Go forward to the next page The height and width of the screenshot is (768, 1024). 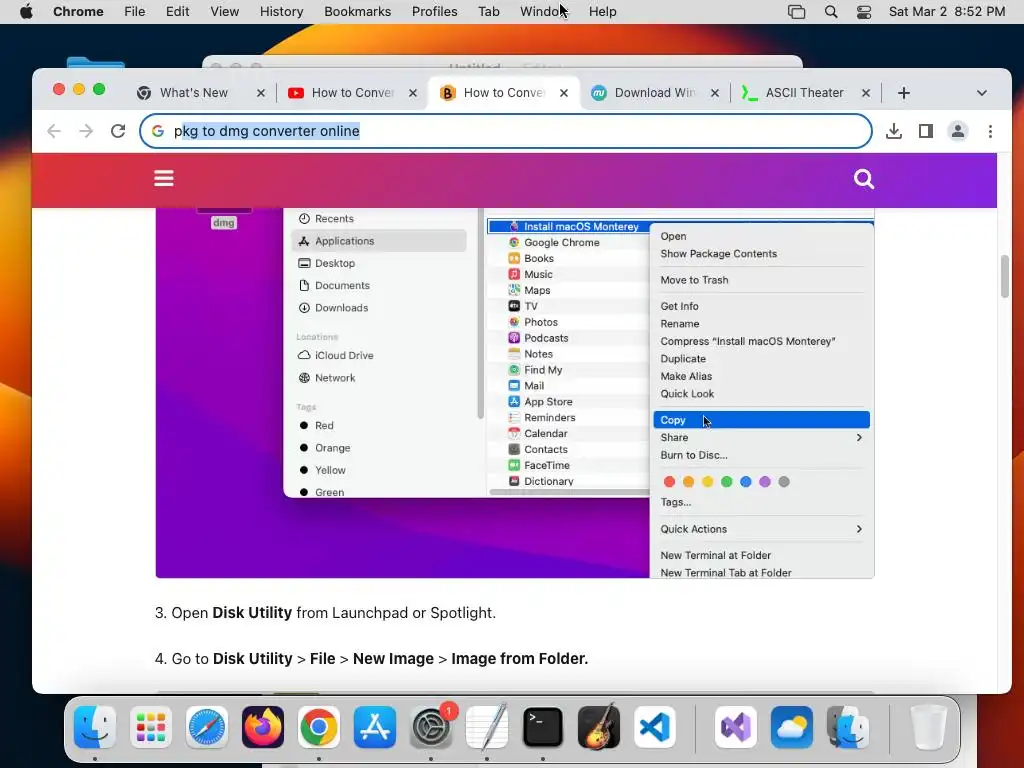[x=86, y=131]
